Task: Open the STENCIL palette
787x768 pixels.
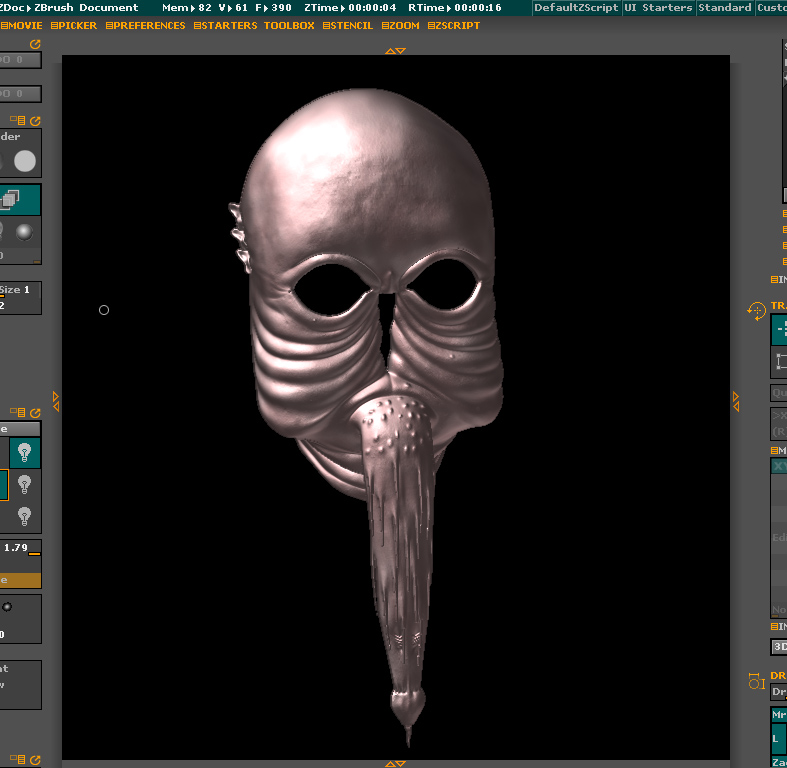Action: pyautogui.click(x=348, y=26)
